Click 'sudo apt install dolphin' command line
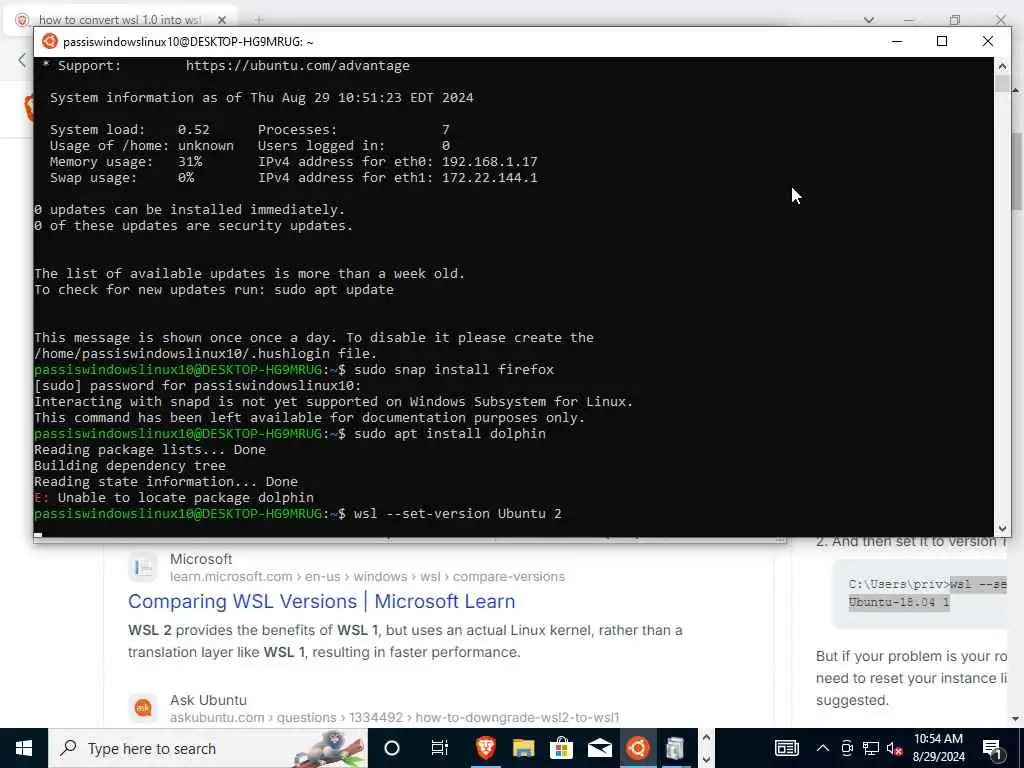The image size is (1024, 768). point(450,434)
